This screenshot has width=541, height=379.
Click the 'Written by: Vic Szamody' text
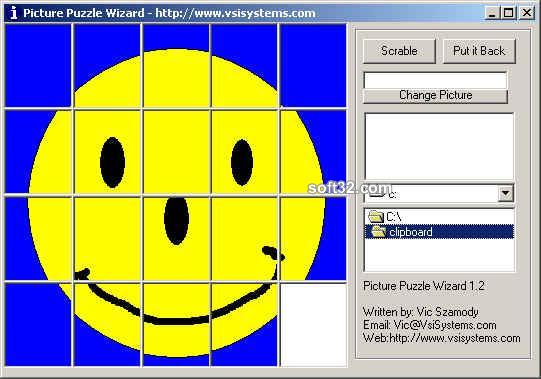(x=421, y=312)
